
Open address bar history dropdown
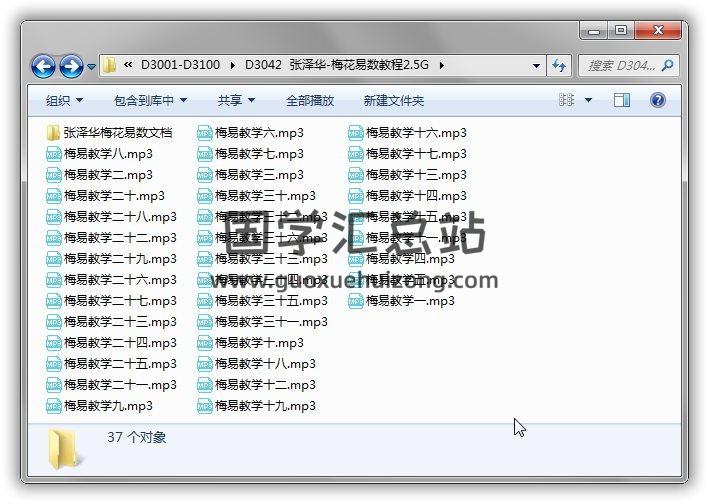(x=536, y=66)
